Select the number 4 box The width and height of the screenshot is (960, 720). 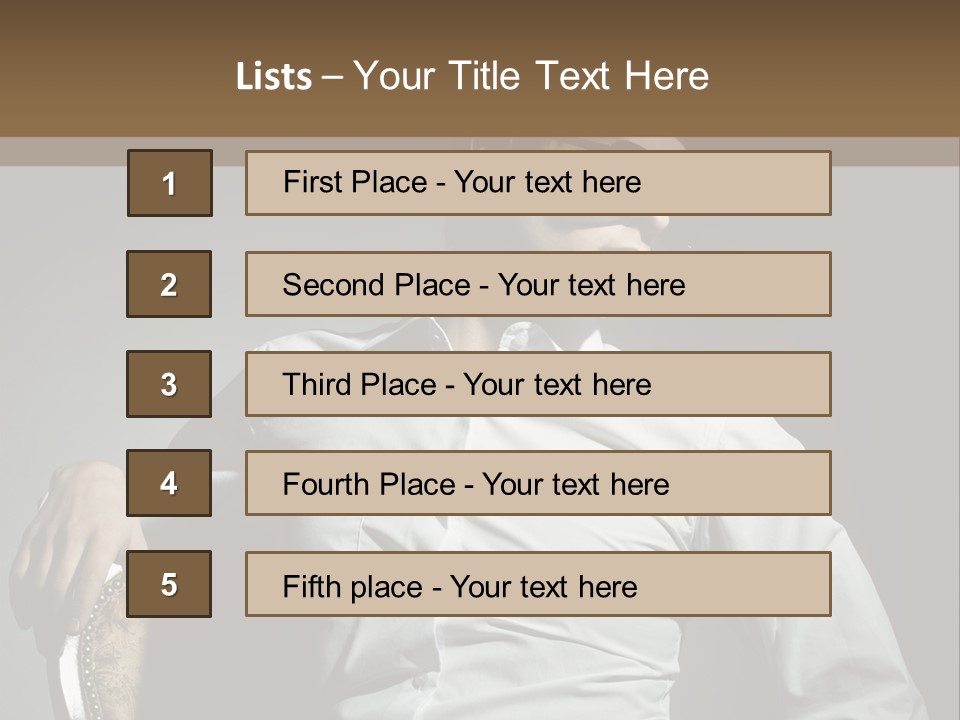[x=169, y=483]
